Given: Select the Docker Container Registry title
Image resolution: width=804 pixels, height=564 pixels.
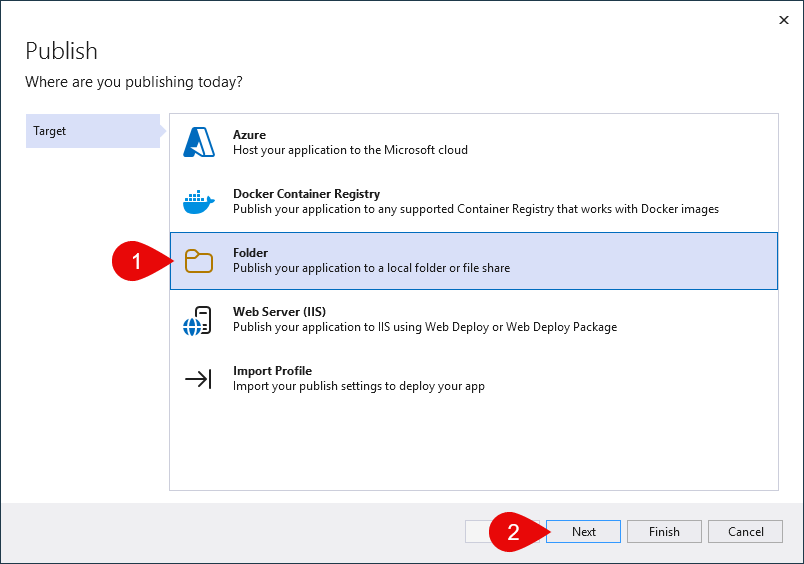Looking at the screenshot, I should pyautogui.click(x=306, y=194).
